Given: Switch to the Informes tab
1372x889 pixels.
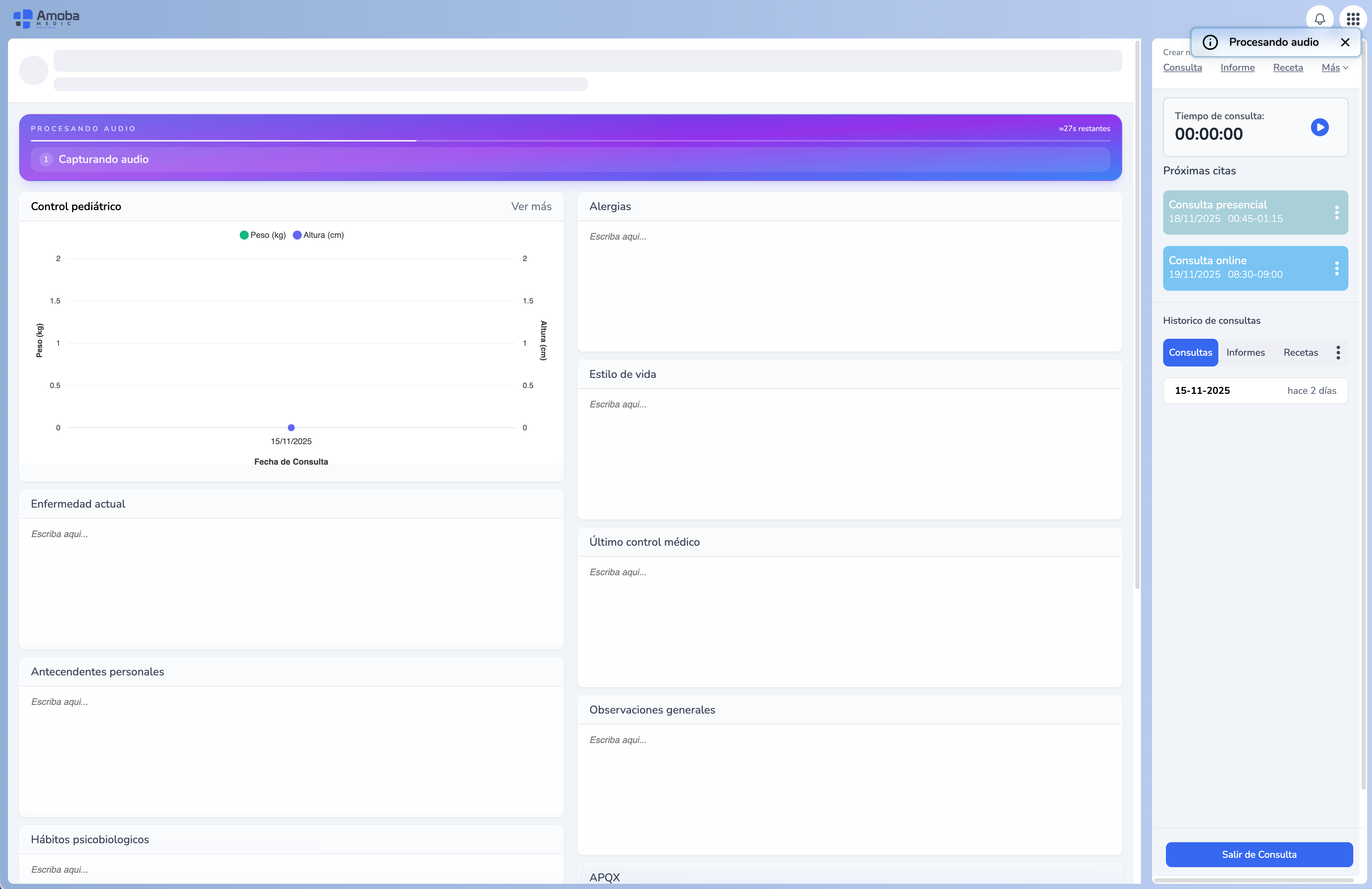Looking at the screenshot, I should (x=1245, y=353).
